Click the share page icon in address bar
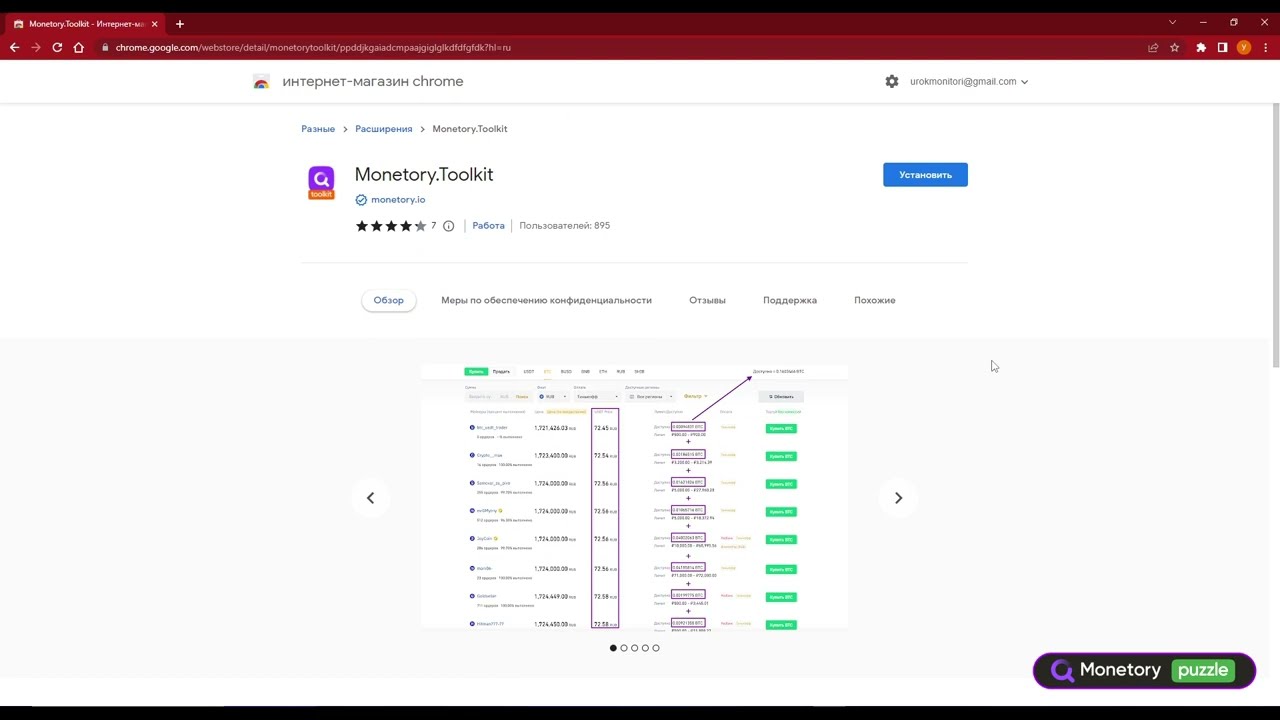 point(1153,47)
